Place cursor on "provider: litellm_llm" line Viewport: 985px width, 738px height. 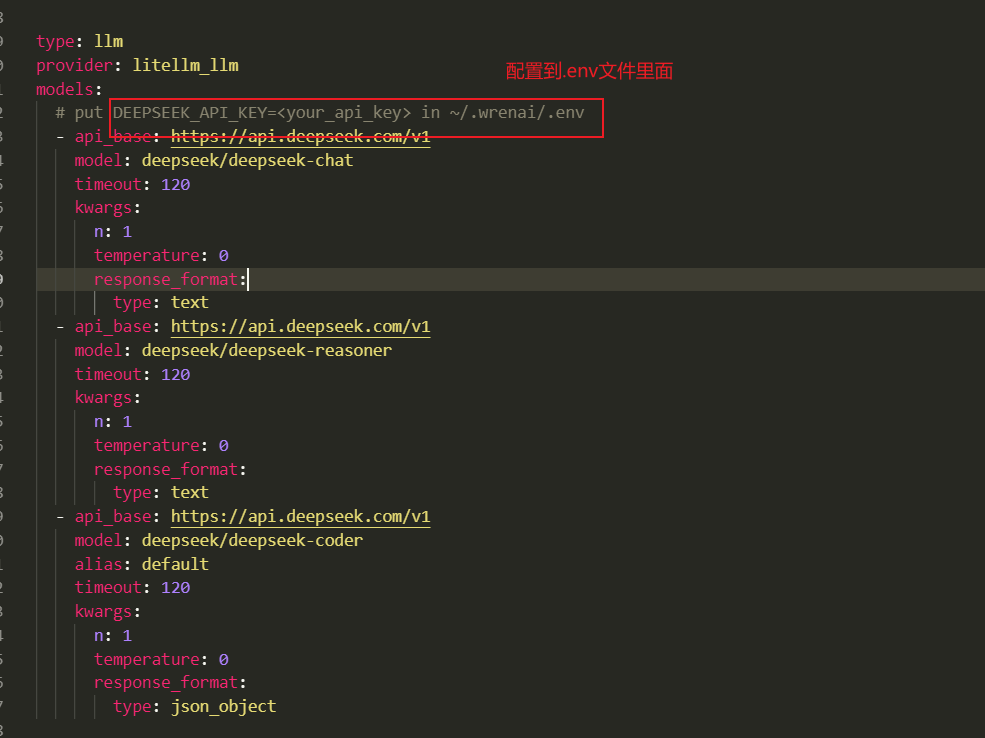click(x=137, y=65)
